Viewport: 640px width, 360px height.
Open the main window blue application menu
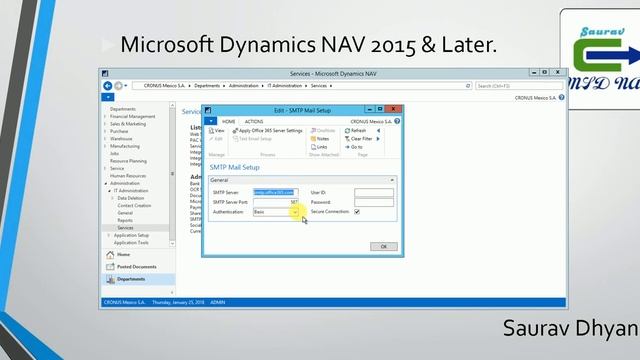tap(108, 97)
